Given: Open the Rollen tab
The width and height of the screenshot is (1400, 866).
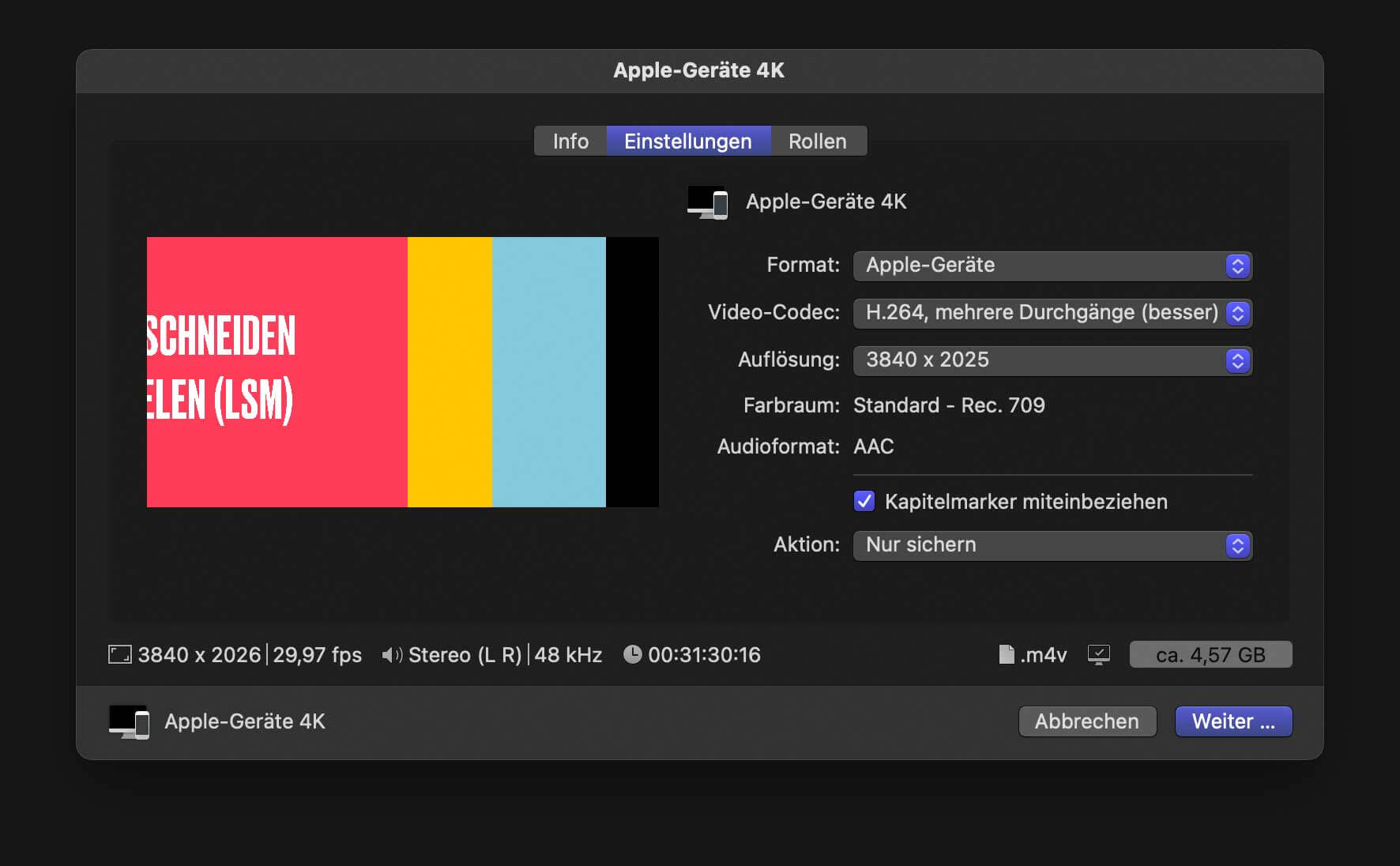Looking at the screenshot, I should pos(817,141).
